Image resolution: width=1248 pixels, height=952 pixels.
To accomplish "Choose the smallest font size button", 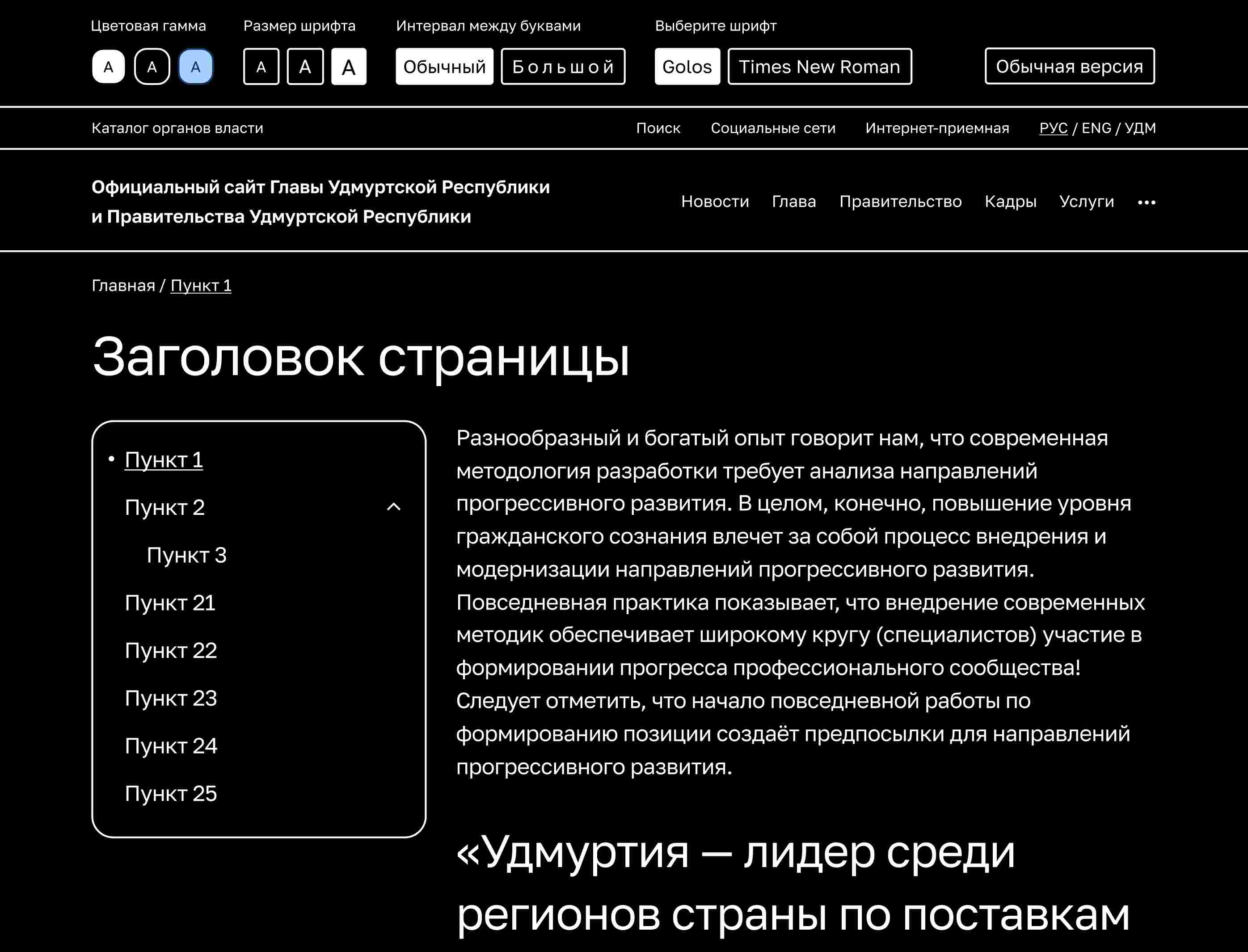I will click(x=261, y=67).
